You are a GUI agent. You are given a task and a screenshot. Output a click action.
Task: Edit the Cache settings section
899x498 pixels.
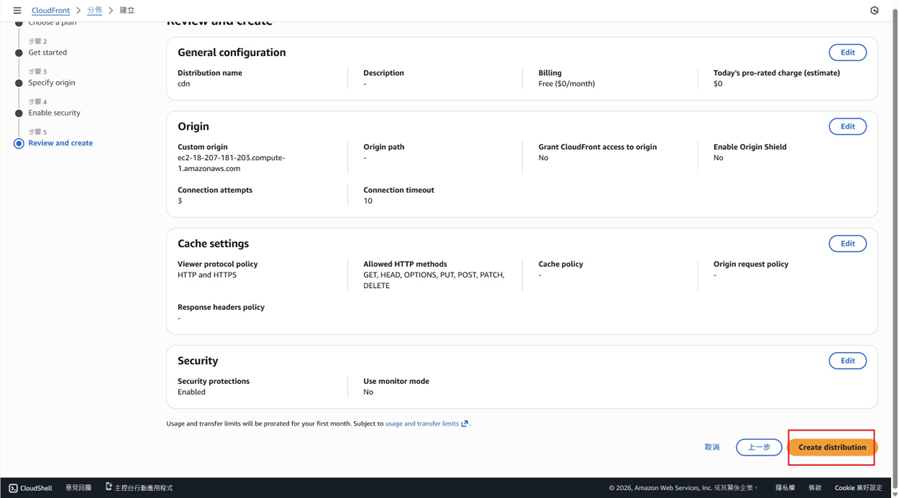coord(847,244)
